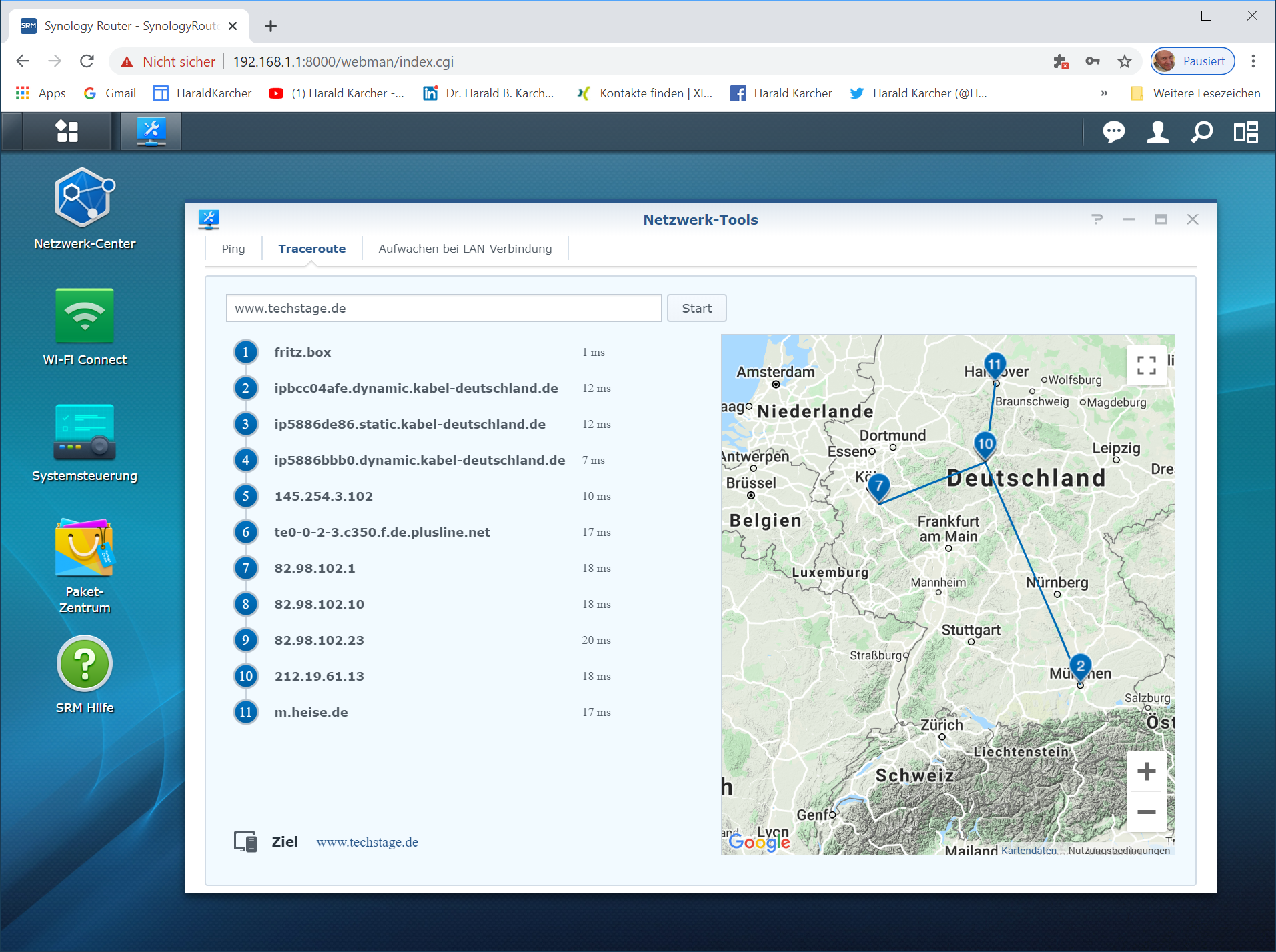Open the SRM main menu grid icon
This screenshot has width=1276, height=952.
click(67, 131)
